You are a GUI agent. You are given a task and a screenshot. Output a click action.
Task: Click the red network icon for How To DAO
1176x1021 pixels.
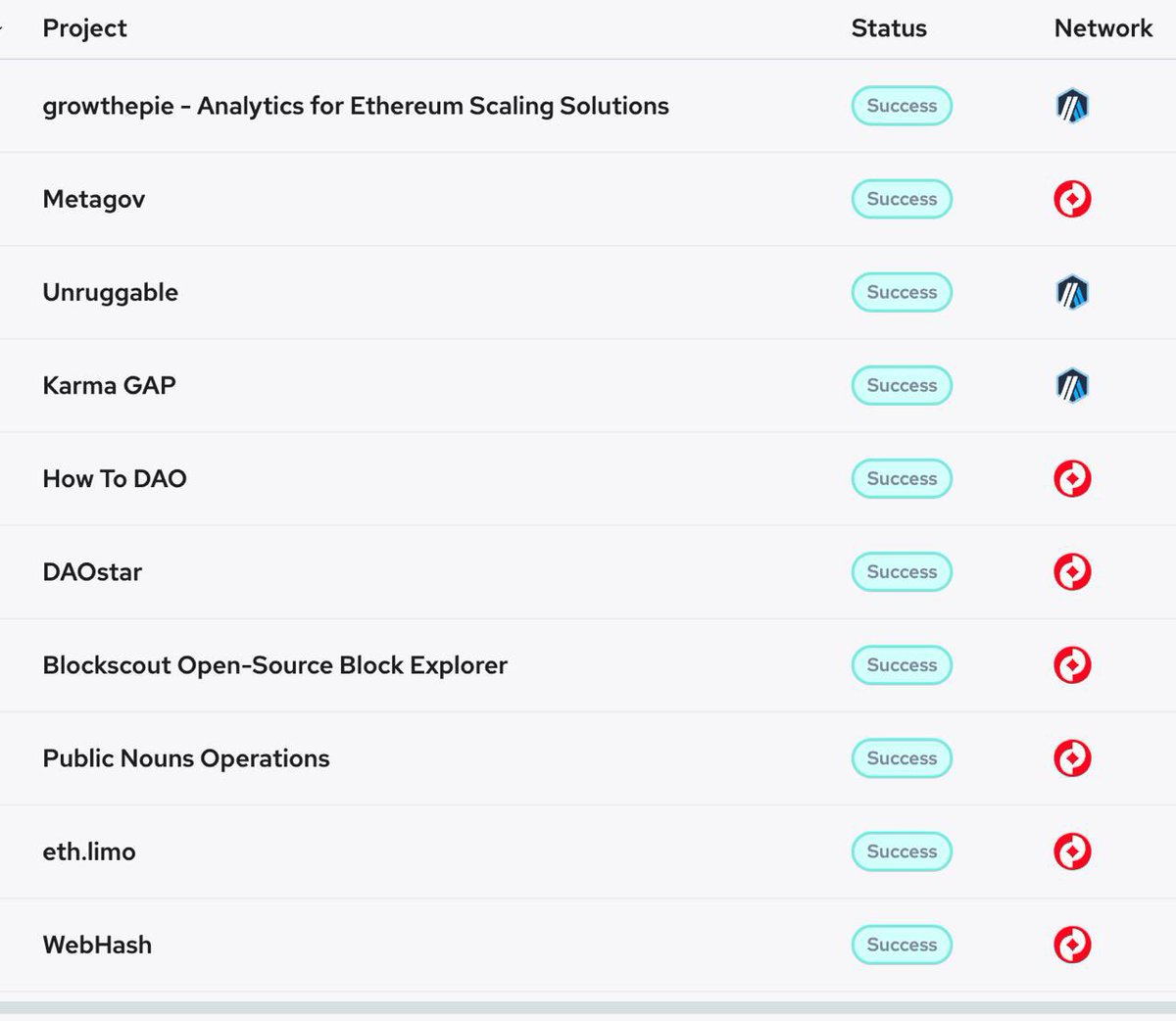point(1072,478)
